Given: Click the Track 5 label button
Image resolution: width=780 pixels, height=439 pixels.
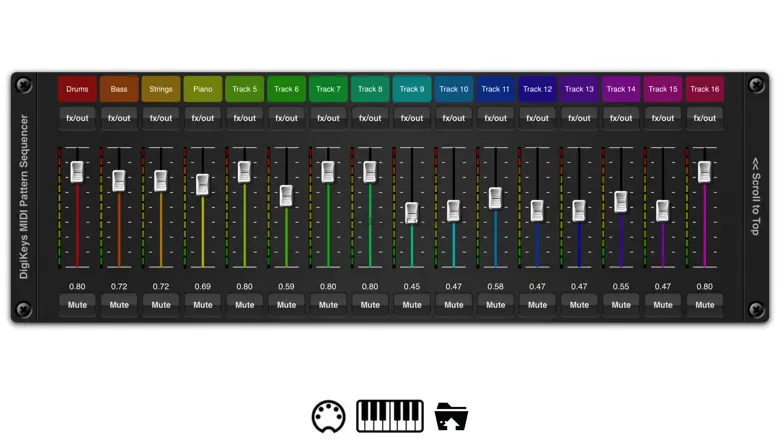Looking at the screenshot, I should [x=244, y=89].
